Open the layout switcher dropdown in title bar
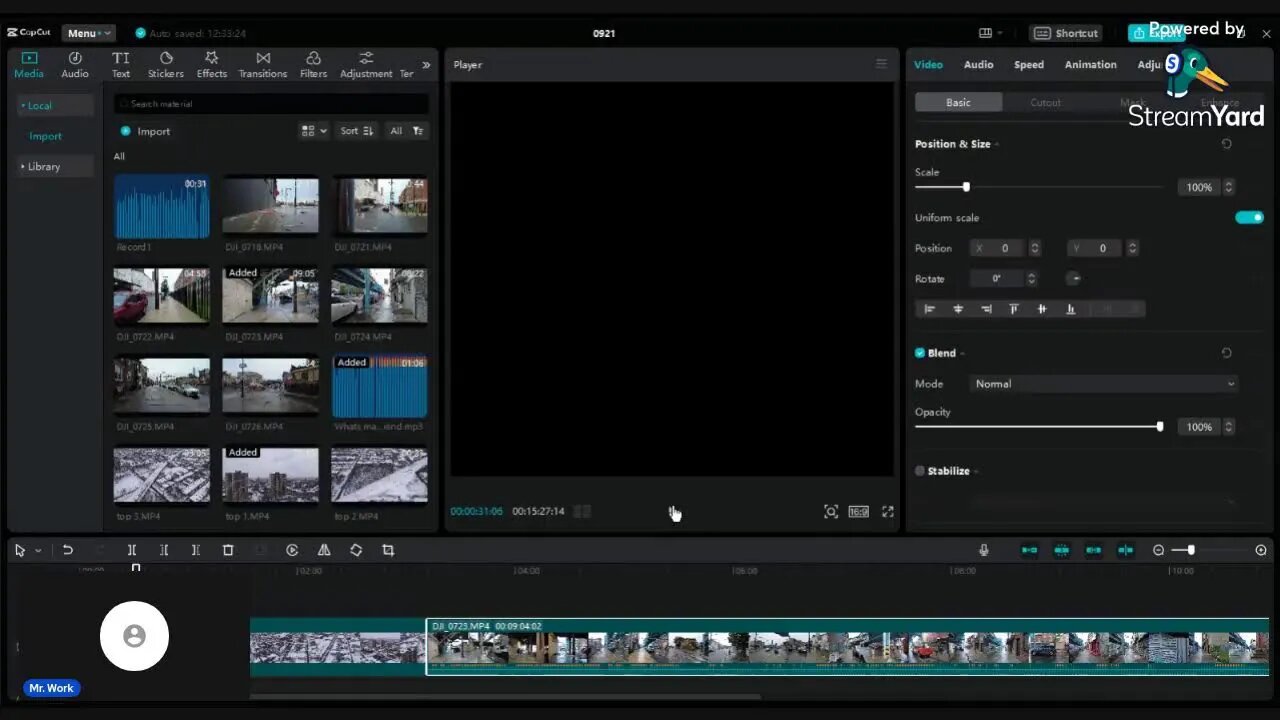Viewport: 1280px width, 720px height. [990, 33]
